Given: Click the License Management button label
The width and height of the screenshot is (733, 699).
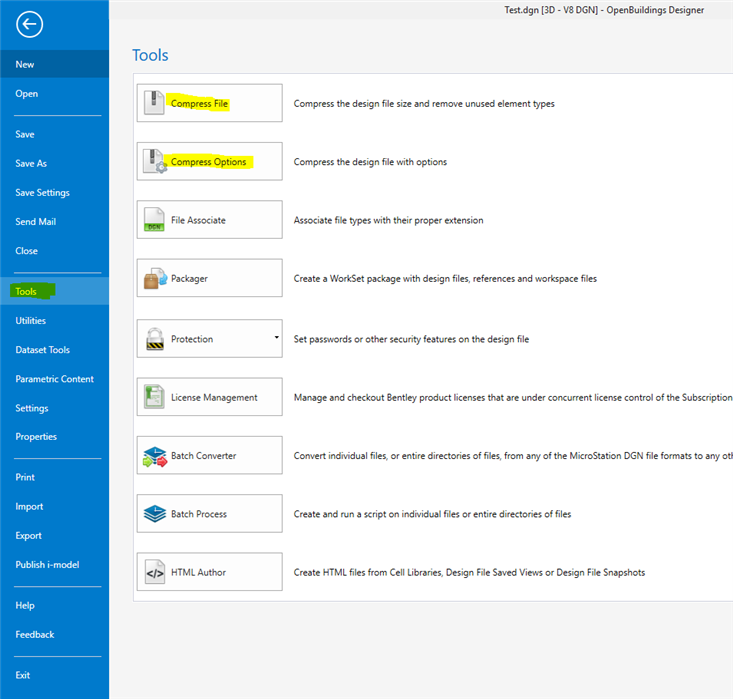Looking at the screenshot, I should tap(214, 397).
